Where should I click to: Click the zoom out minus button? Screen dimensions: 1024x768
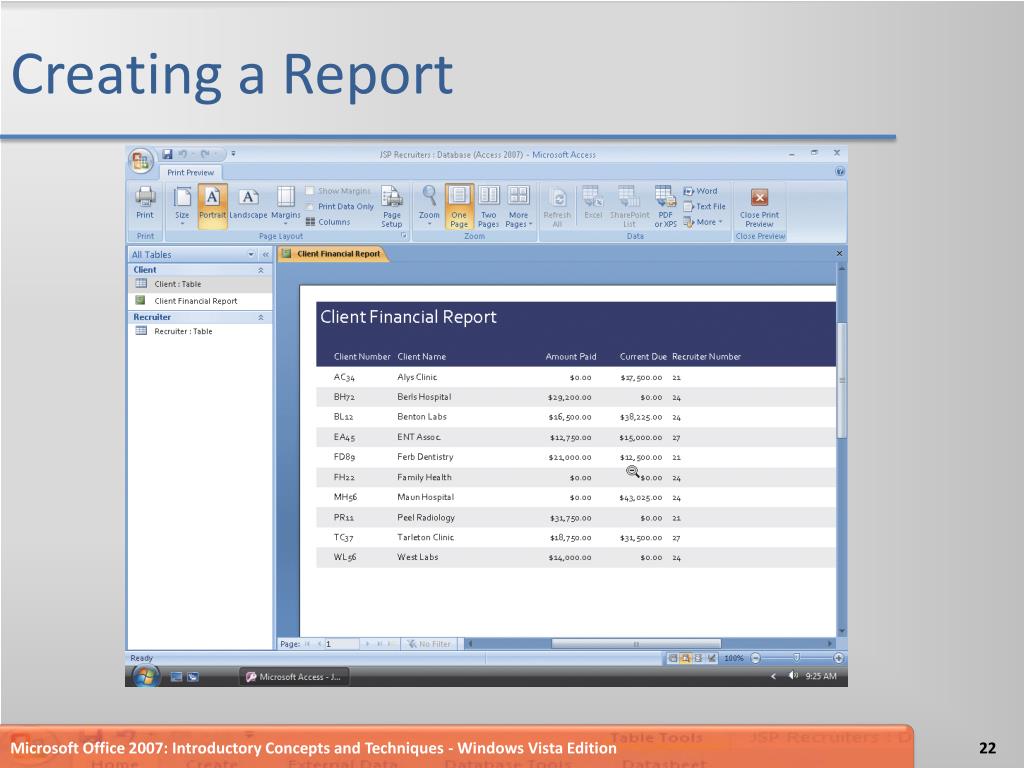pos(756,658)
